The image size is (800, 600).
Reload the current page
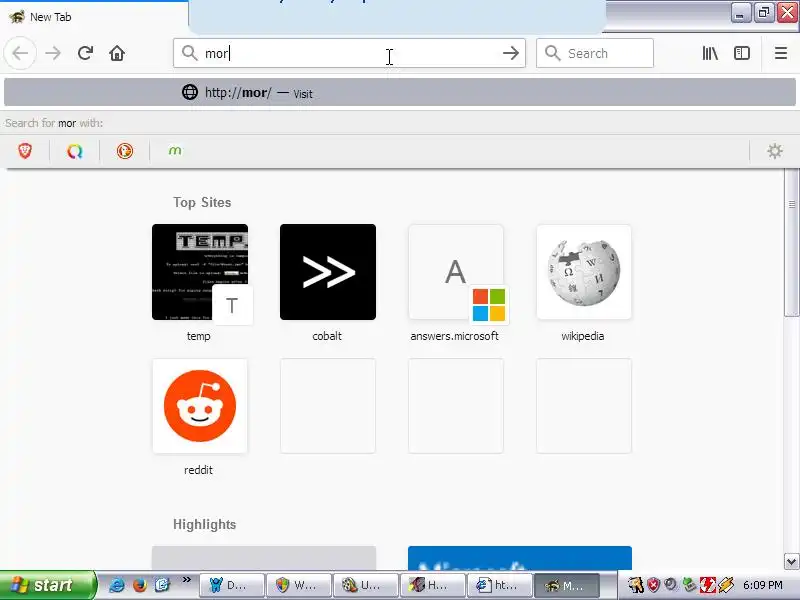pyautogui.click(x=85, y=53)
